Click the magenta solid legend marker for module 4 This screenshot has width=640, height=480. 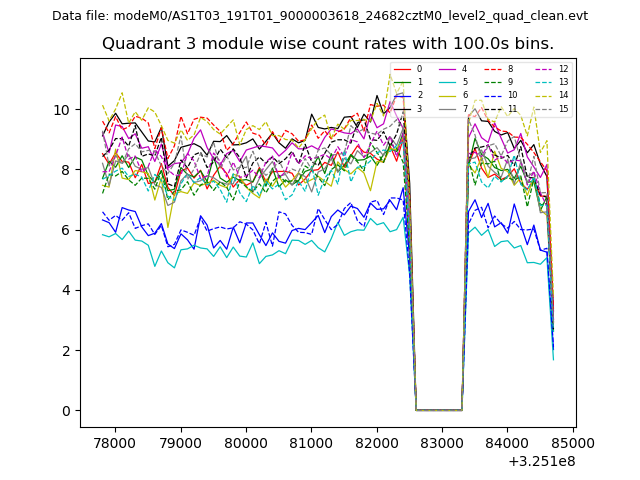(x=447, y=69)
